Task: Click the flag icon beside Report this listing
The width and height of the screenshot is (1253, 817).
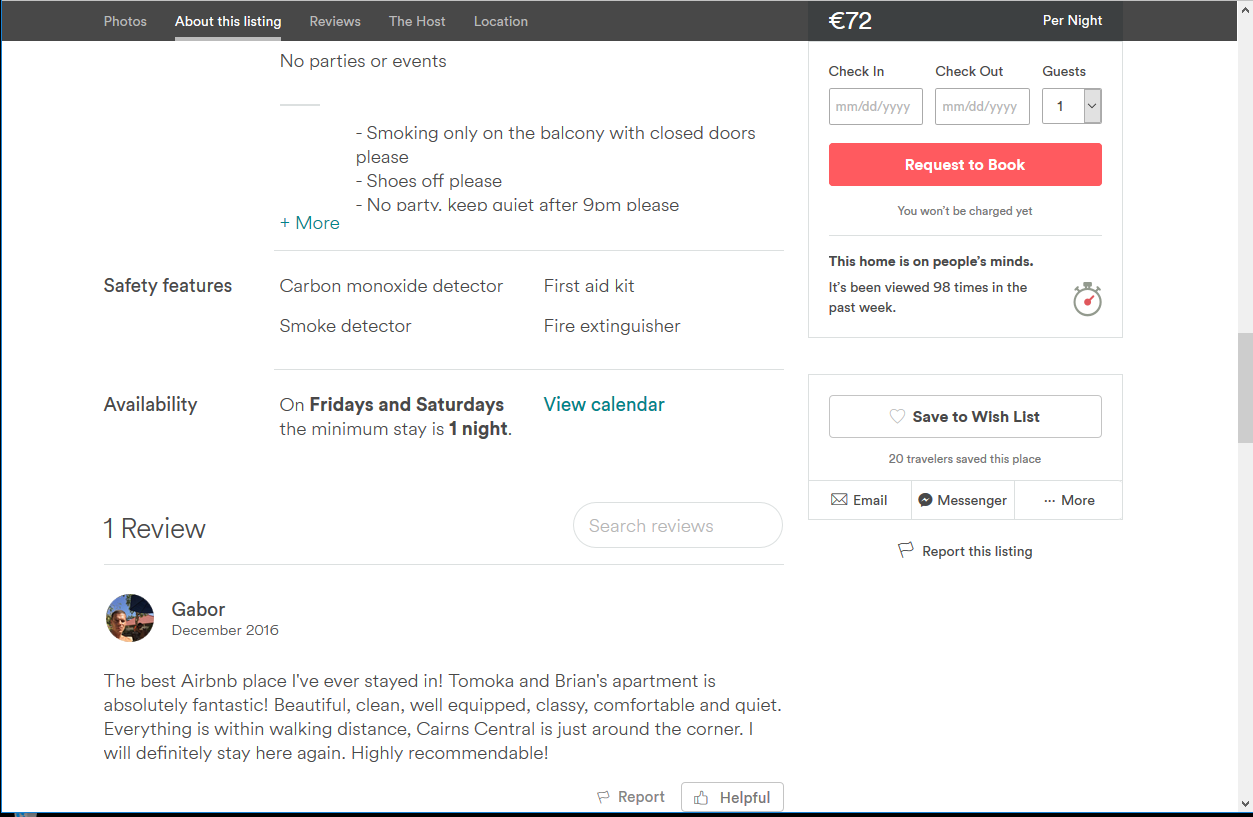Action: pos(906,550)
